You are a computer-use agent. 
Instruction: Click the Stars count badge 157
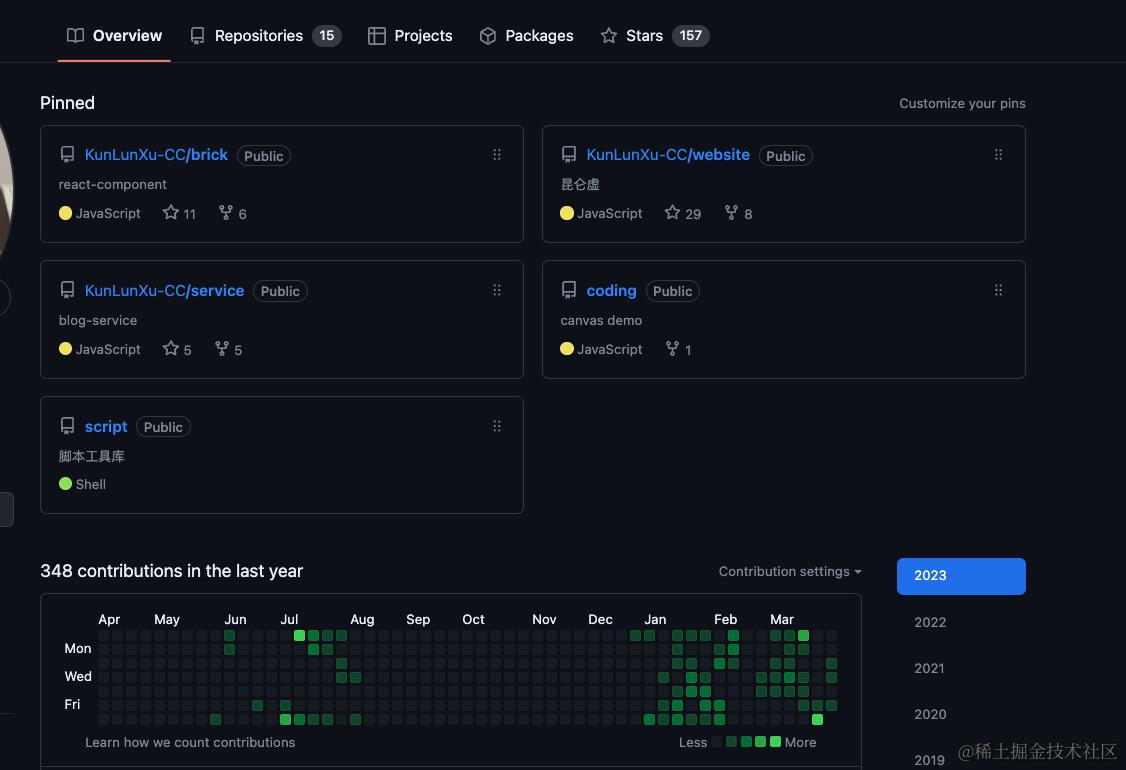point(691,36)
